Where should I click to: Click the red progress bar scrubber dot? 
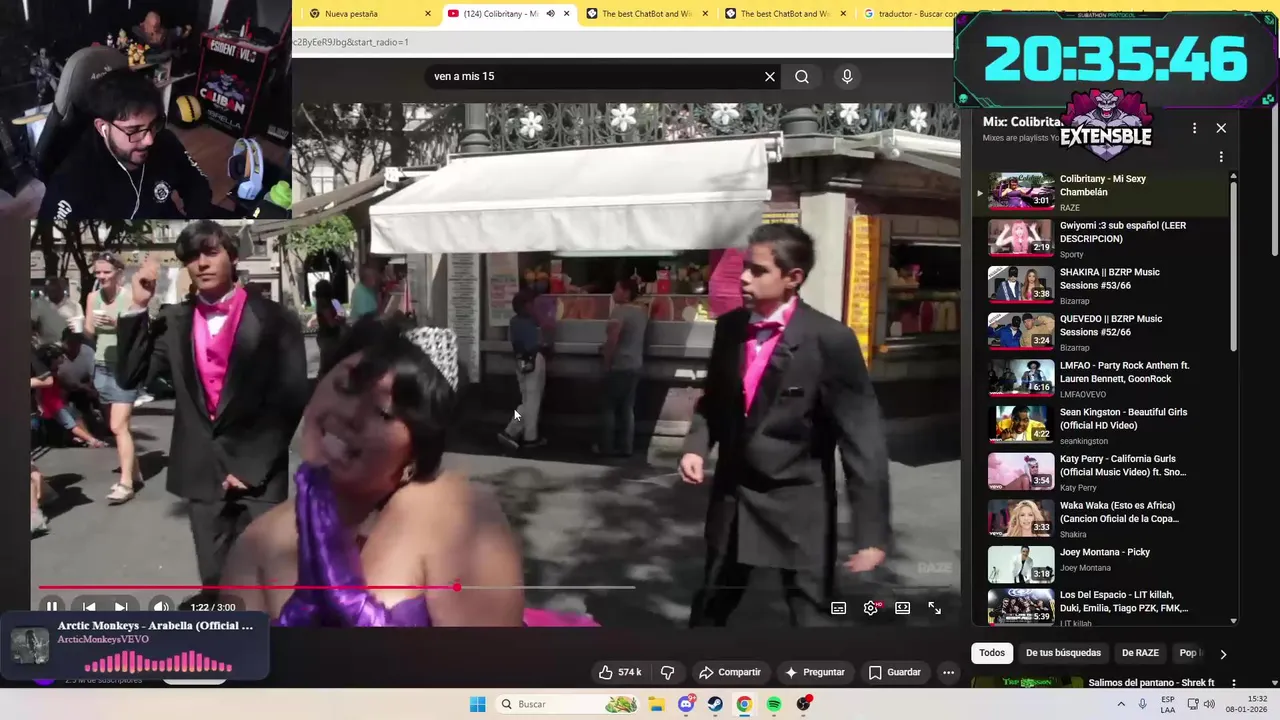pyautogui.click(x=457, y=587)
